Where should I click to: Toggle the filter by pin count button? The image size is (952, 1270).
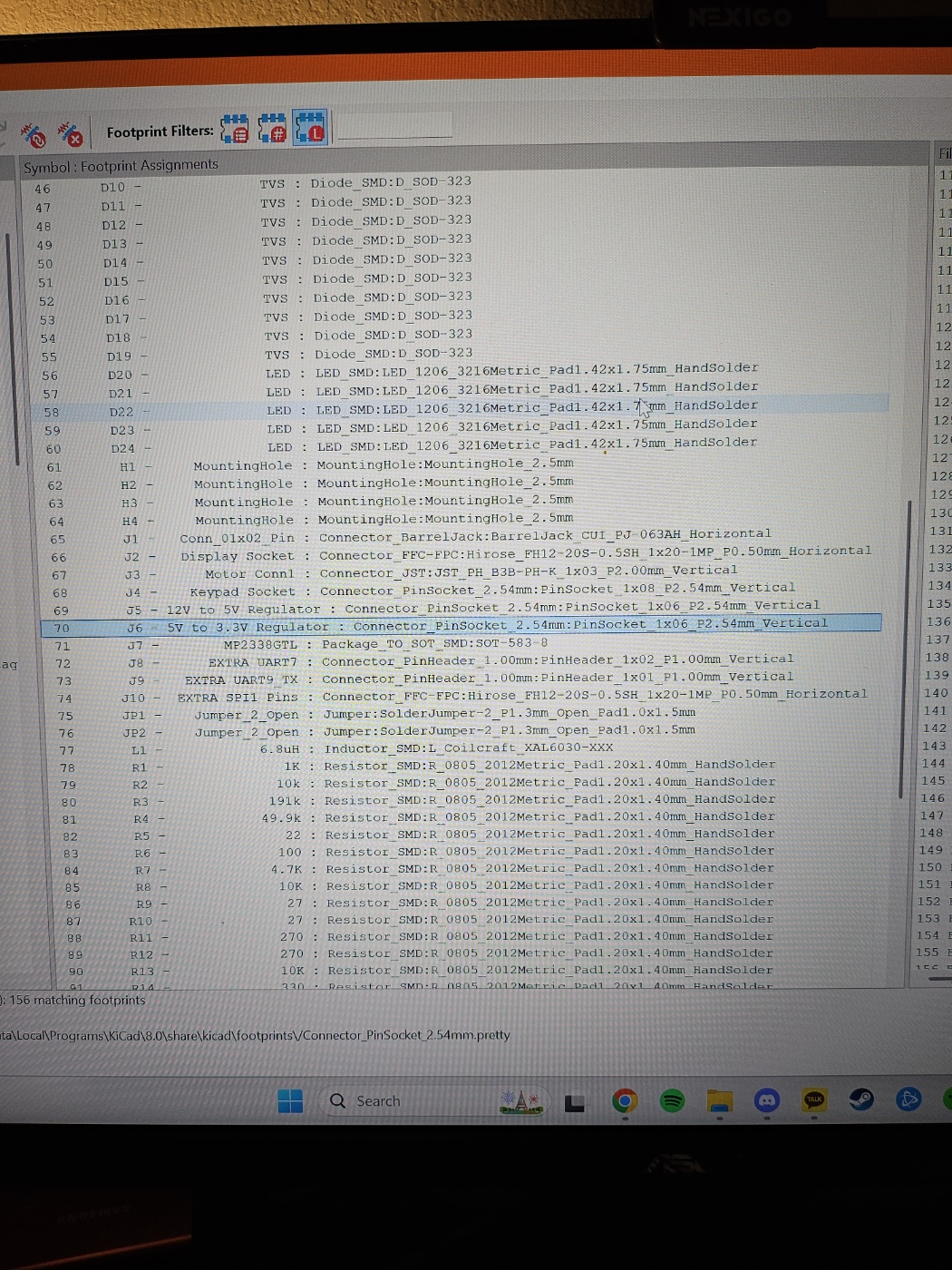(x=272, y=129)
